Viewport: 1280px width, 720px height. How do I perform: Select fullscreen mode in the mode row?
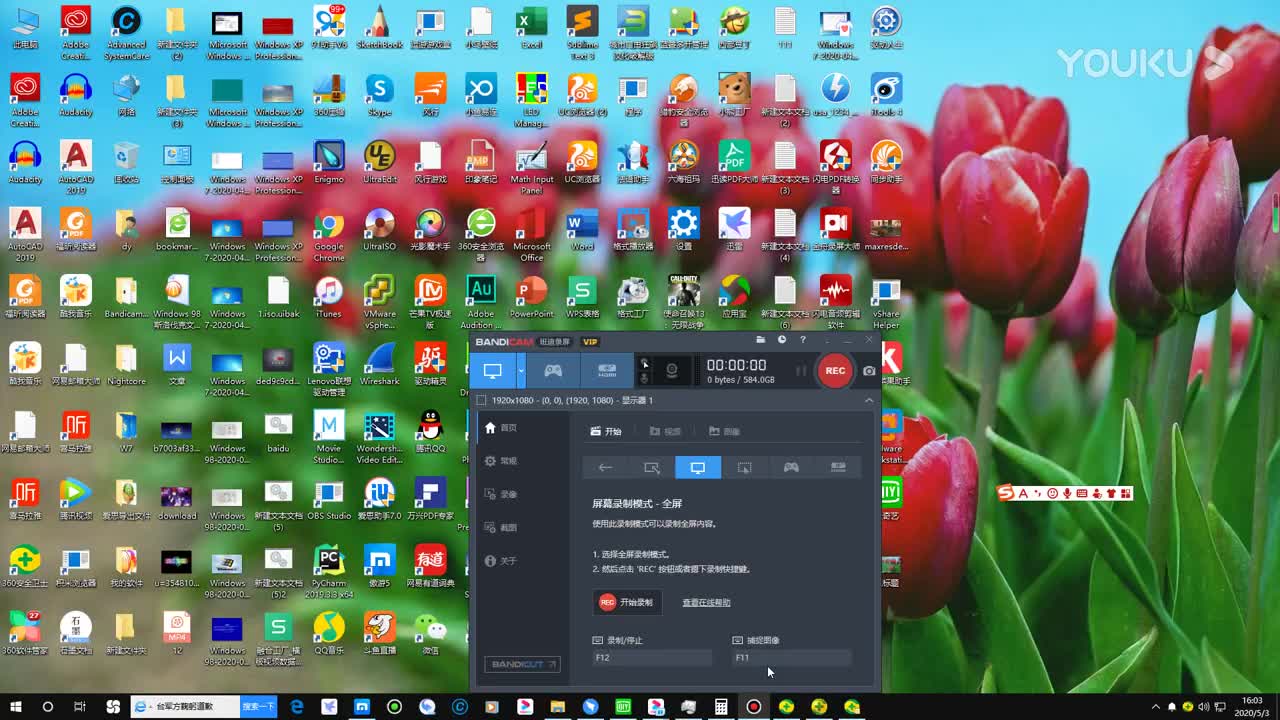coord(698,467)
